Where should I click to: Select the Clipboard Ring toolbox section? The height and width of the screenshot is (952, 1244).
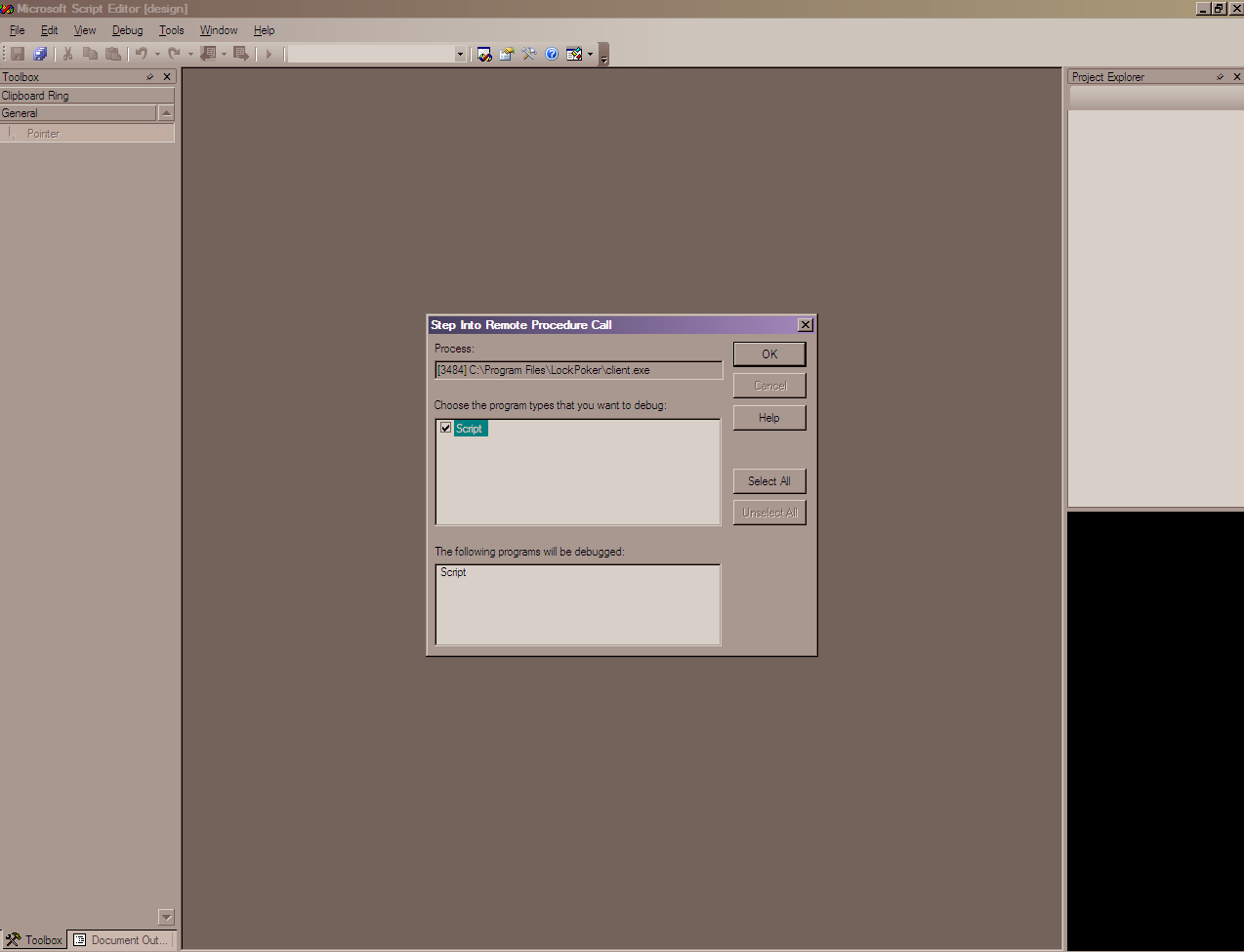click(87, 96)
